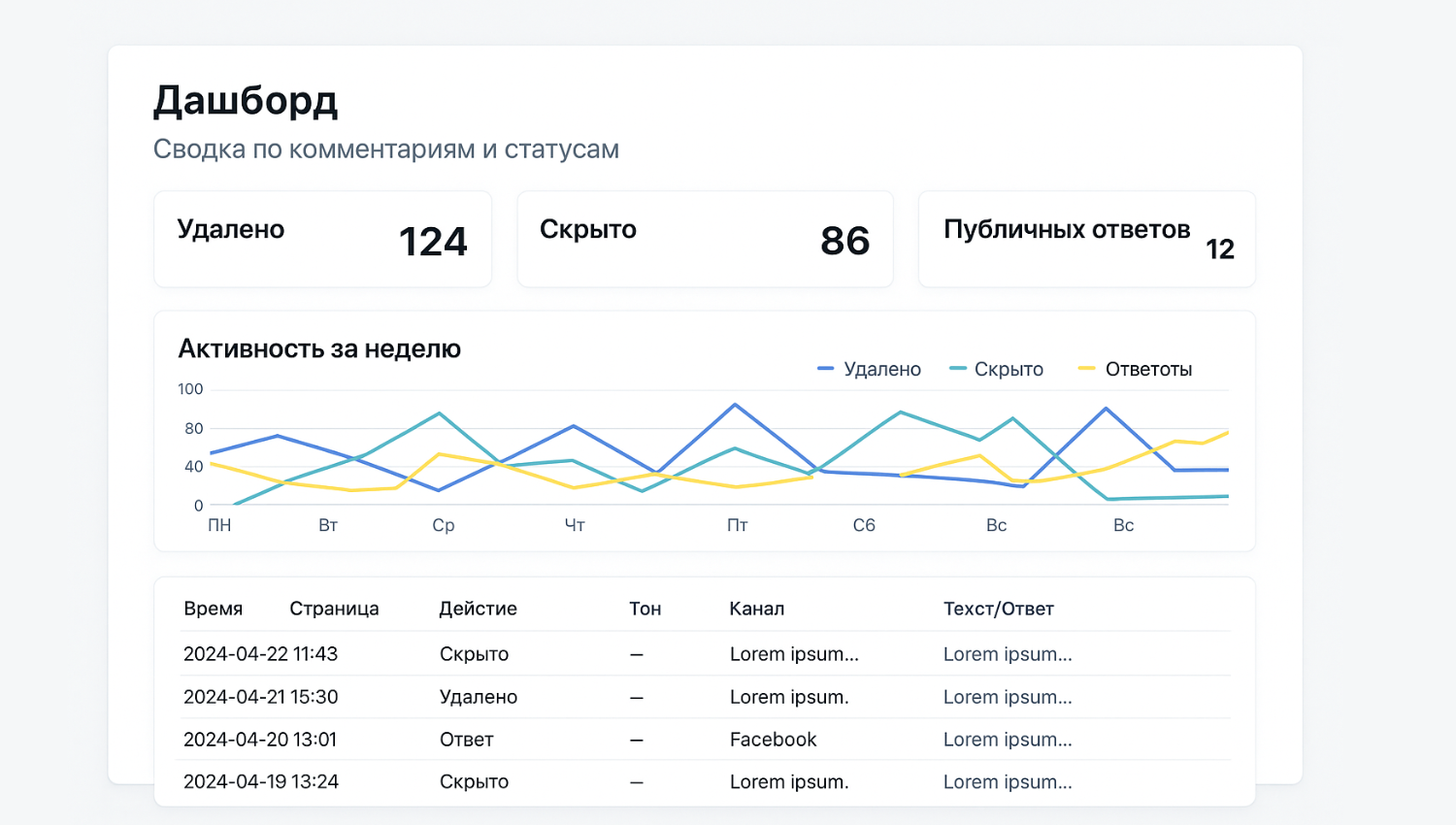Image resolution: width=1456 pixels, height=825 pixels.
Task: Click the "Тон" column header
Action: (645, 609)
